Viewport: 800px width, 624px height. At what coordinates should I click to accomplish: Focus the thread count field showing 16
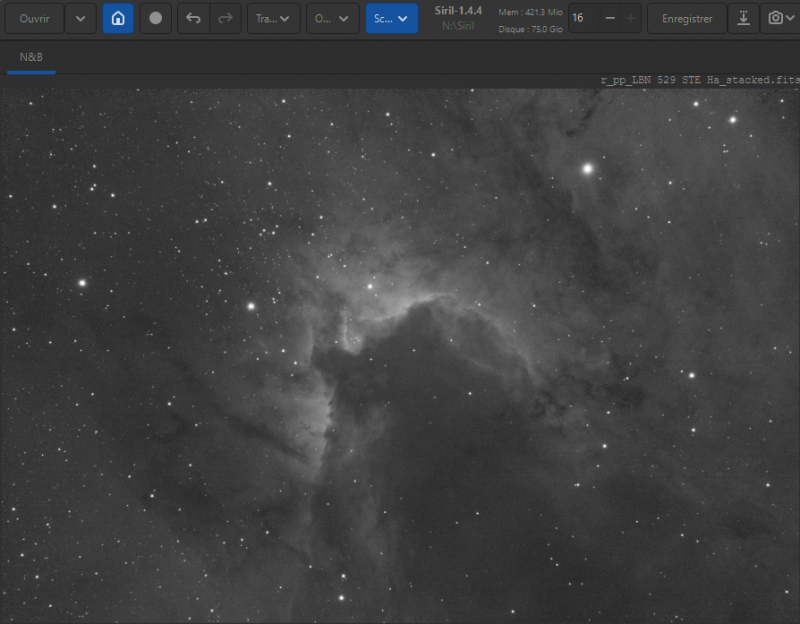(584, 18)
